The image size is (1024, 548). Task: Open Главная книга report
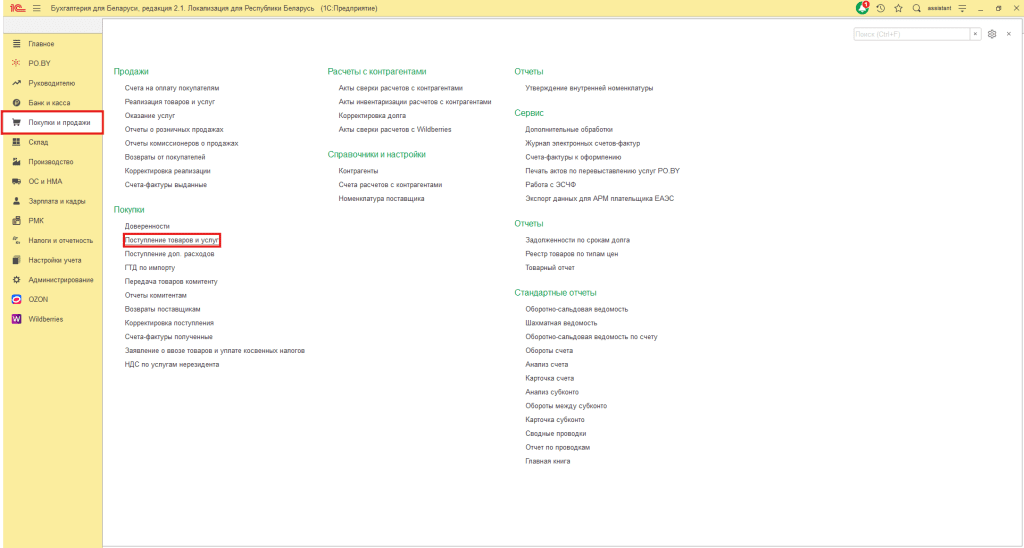tap(547, 461)
